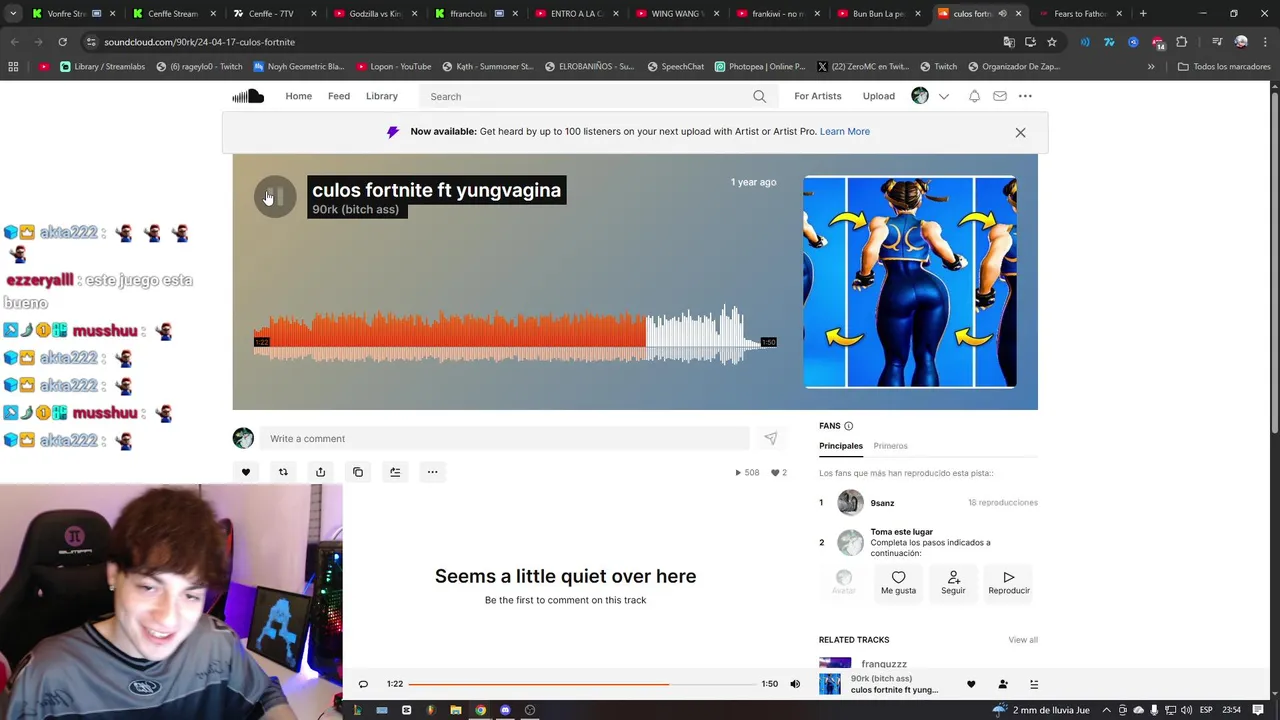Open the player bar track thumbnail

[830, 684]
